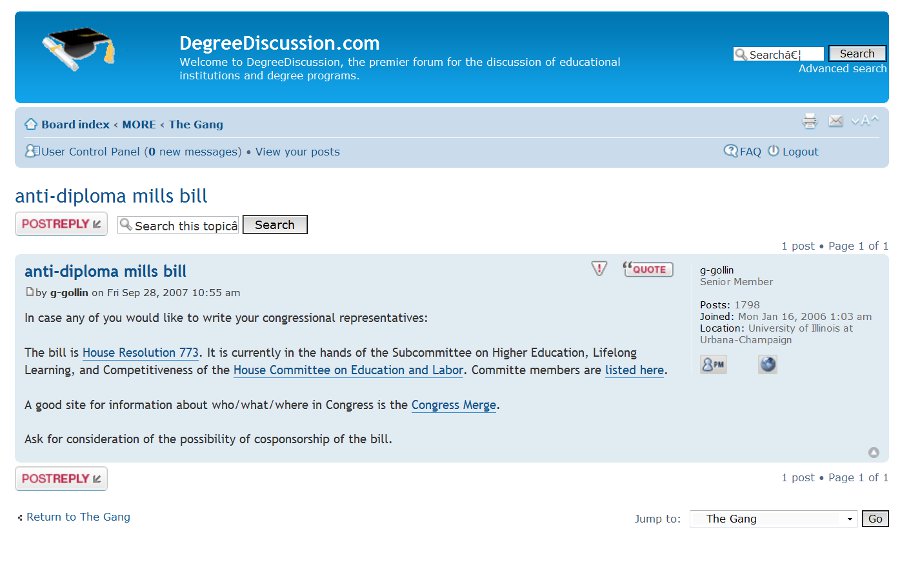Click the Quote icon on the post

647,269
